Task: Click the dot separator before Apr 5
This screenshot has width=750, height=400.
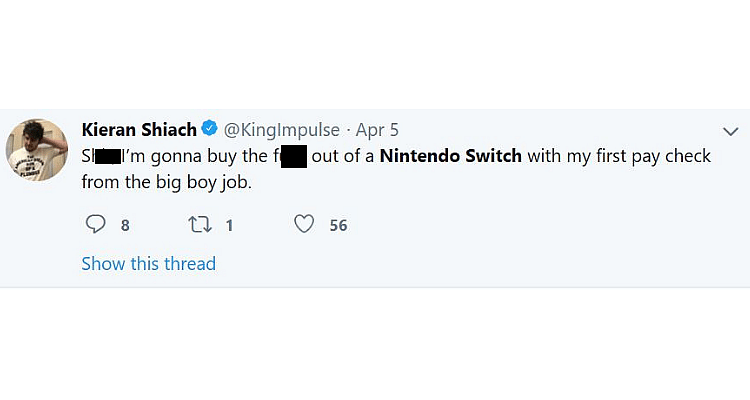Action: pyautogui.click(x=348, y=129)
